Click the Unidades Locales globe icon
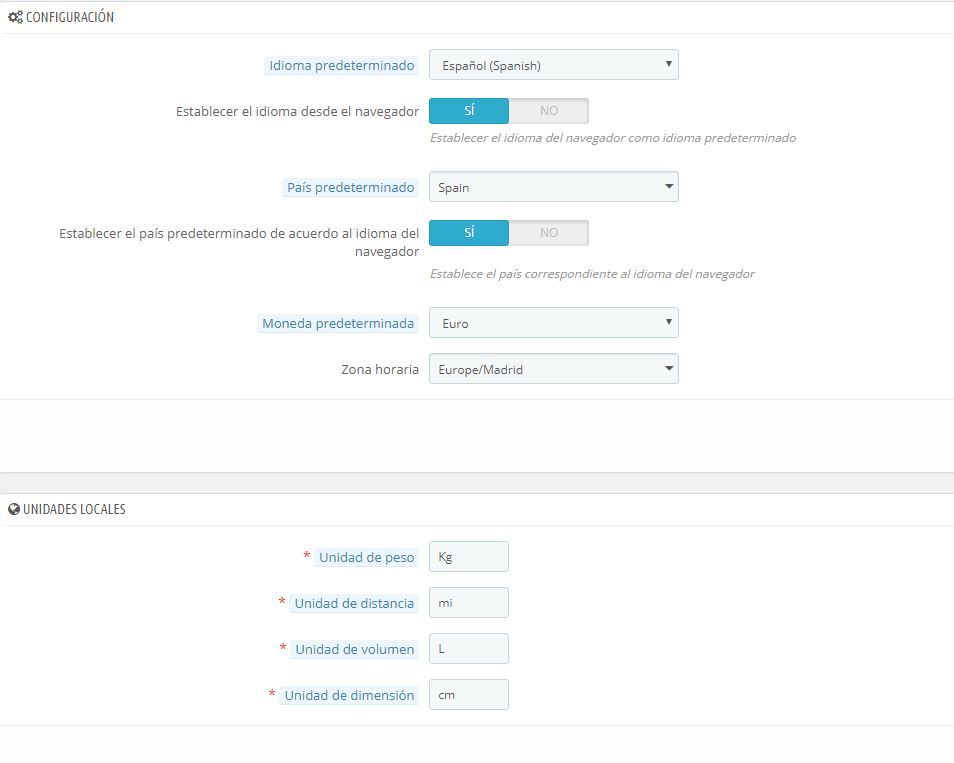The width and height of the screenshot is (954, 763). tap(14, 509)
